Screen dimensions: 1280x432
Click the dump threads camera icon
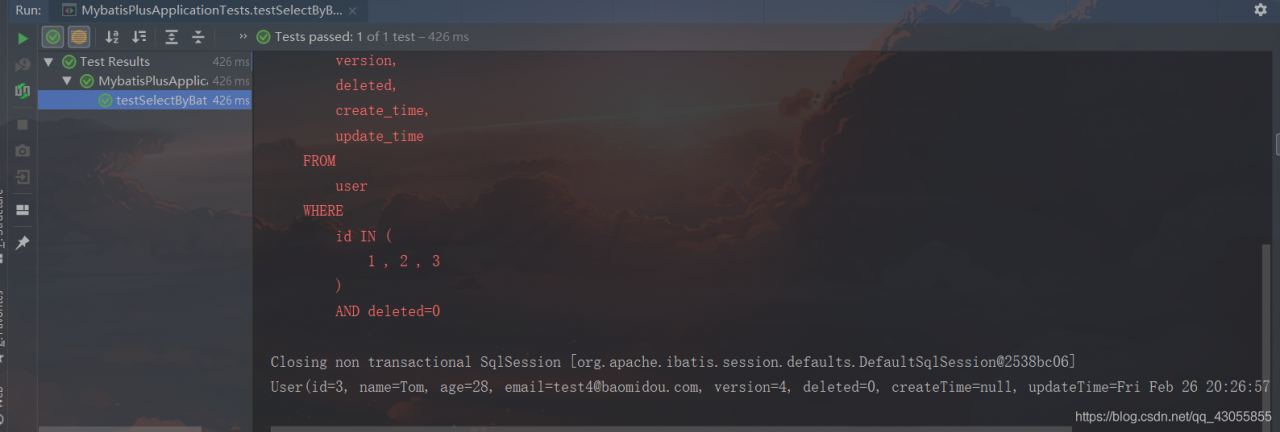point(22,150)
